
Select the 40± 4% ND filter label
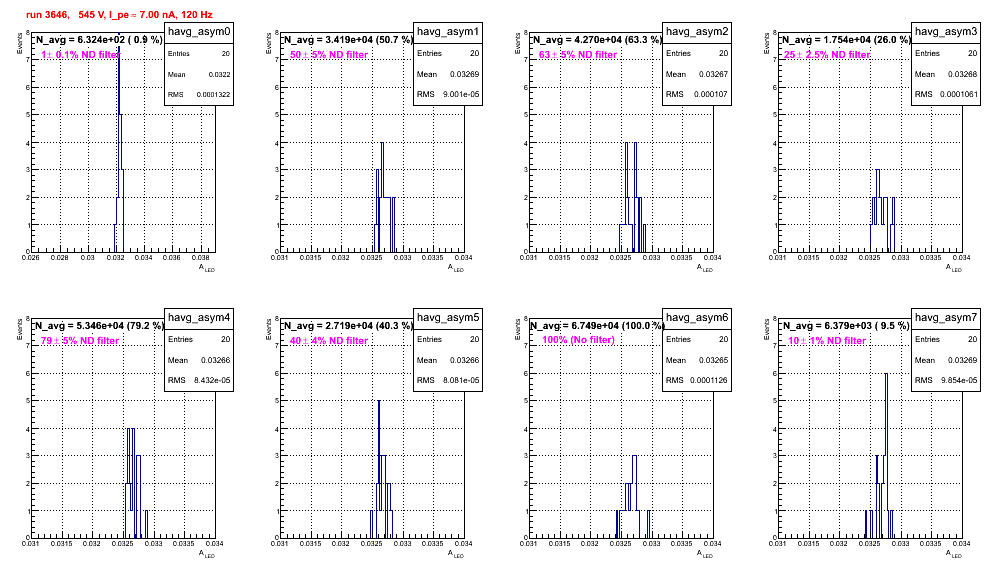[329, 341]
